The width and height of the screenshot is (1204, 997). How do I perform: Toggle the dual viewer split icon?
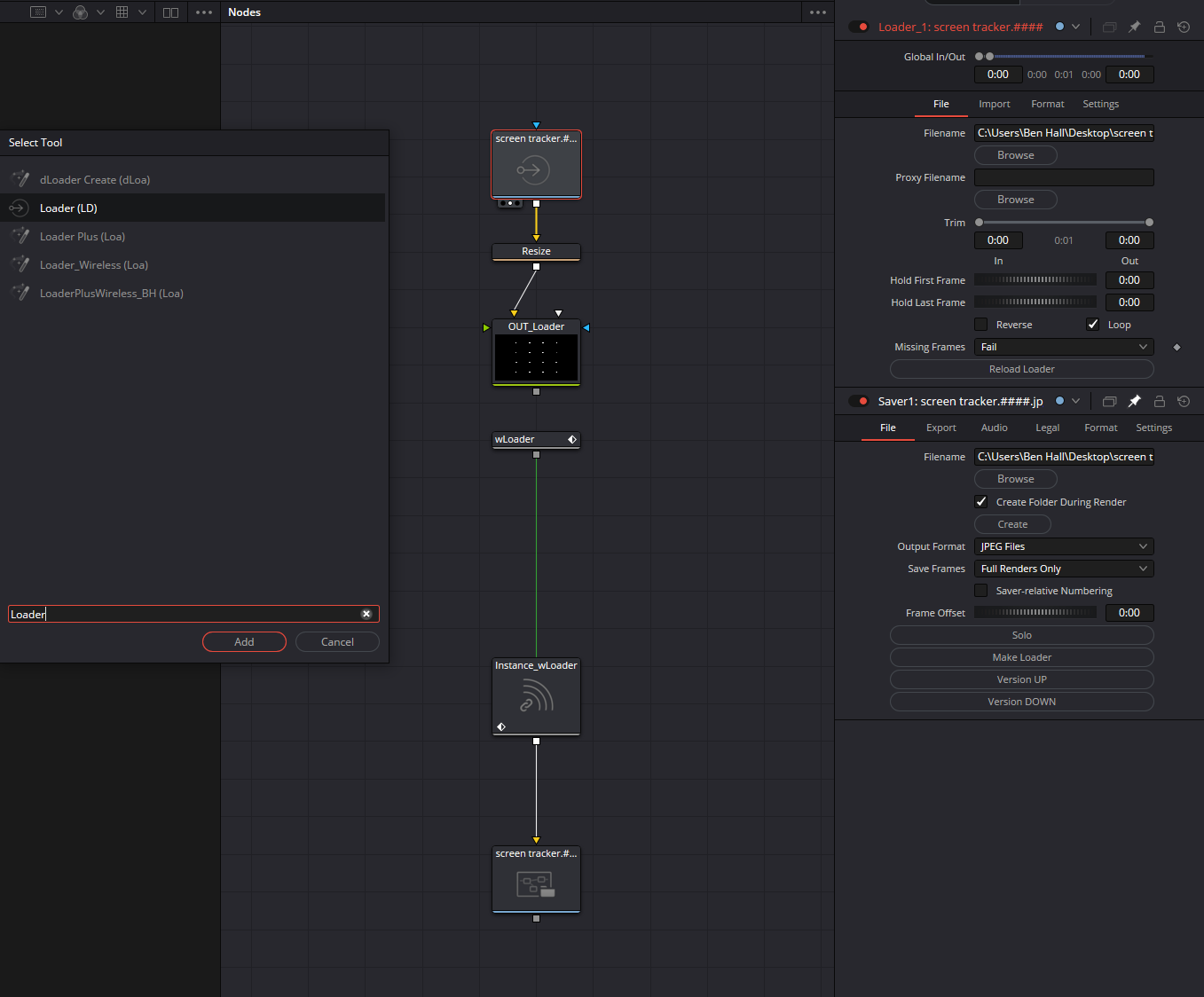171,12
